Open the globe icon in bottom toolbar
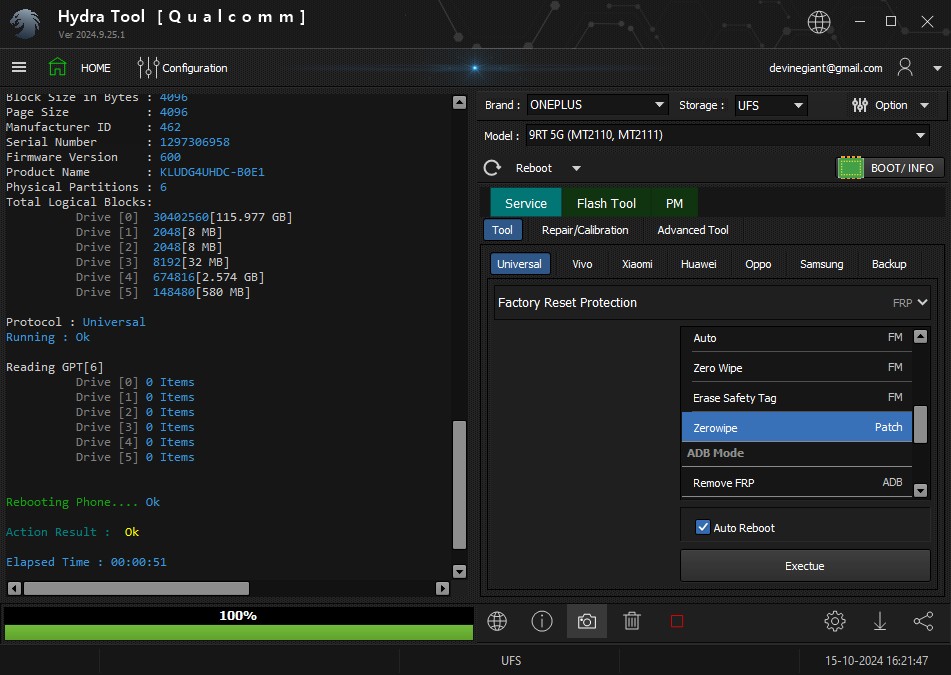 click(497, 621)
